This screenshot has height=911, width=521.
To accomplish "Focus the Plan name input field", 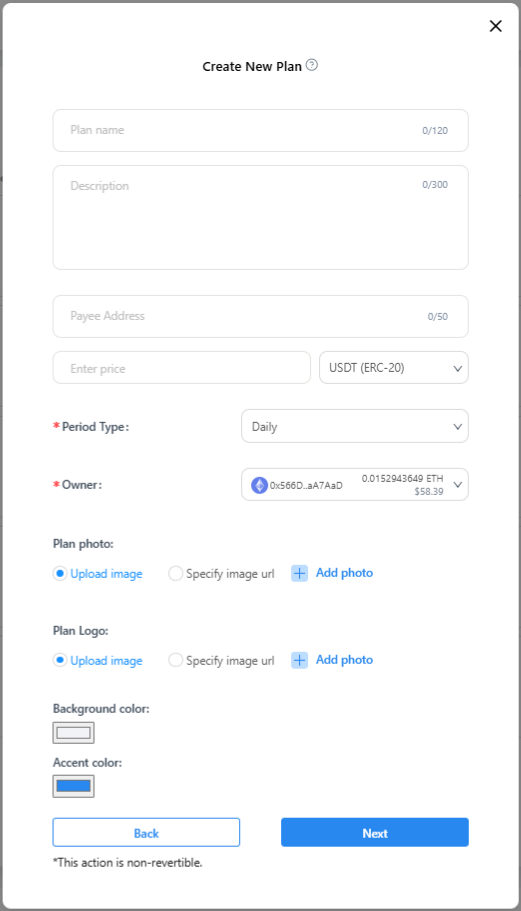I will point(261,131).
